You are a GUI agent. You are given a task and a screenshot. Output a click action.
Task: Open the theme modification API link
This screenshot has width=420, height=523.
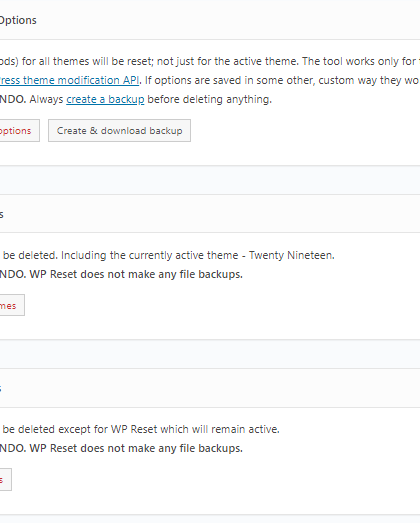(69, 80)
